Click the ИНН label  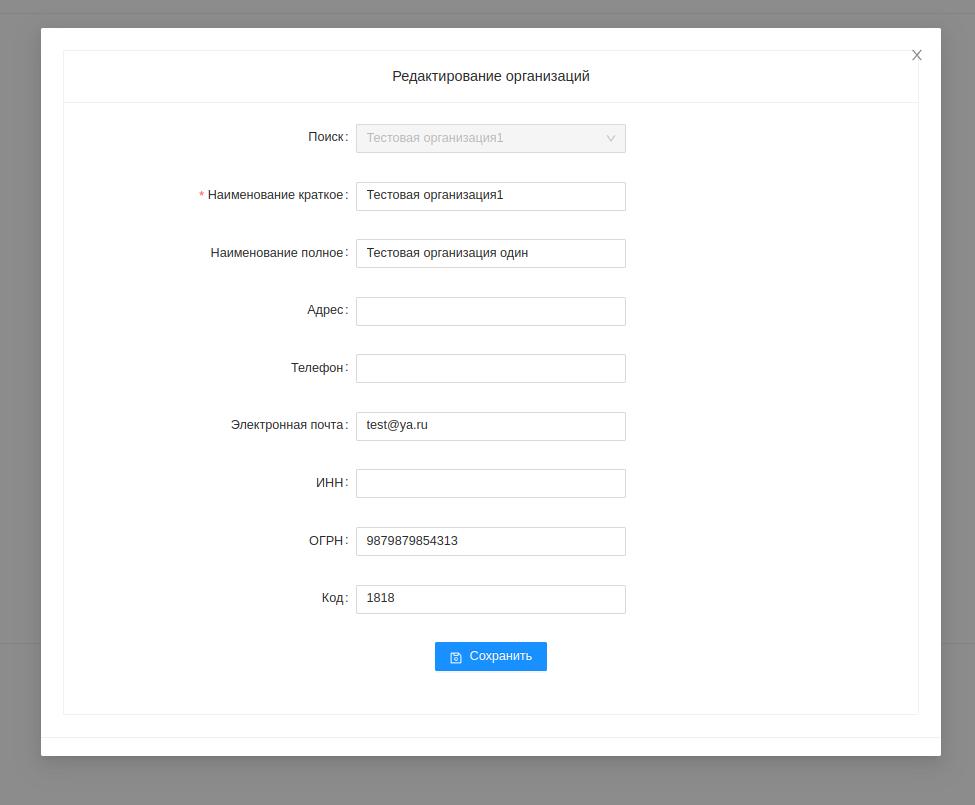[x=330, y=483]
